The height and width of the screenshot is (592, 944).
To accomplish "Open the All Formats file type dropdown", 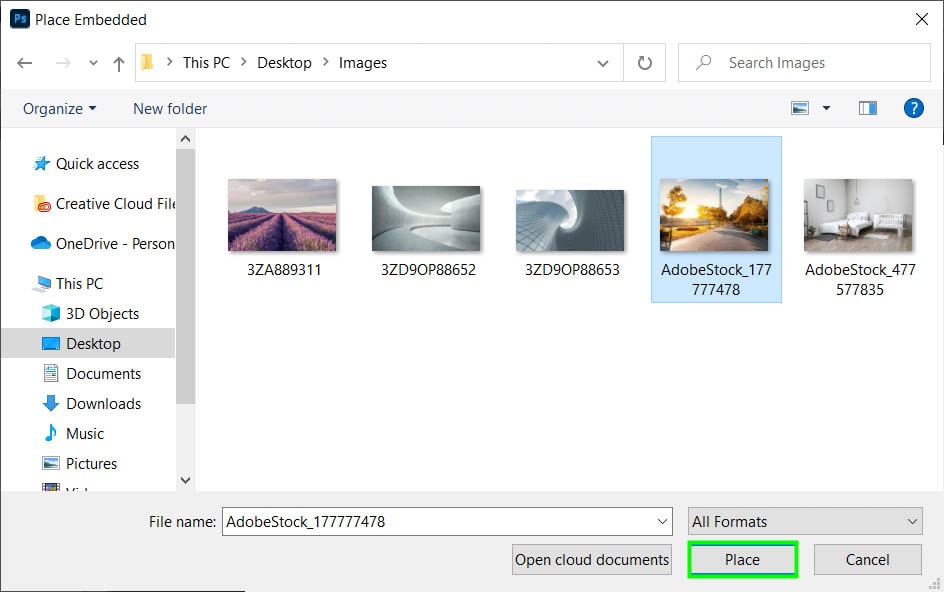I will 805,522.
